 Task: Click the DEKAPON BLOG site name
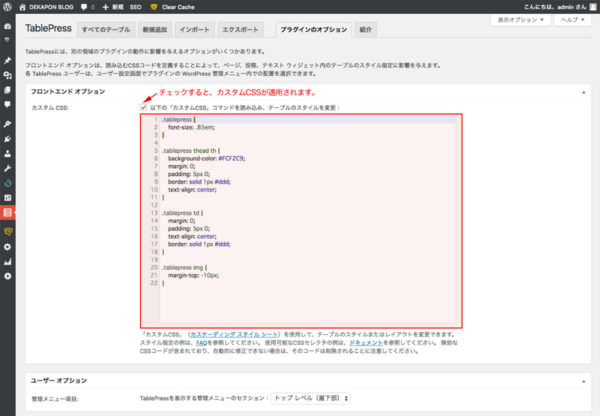tap(51, 7)
